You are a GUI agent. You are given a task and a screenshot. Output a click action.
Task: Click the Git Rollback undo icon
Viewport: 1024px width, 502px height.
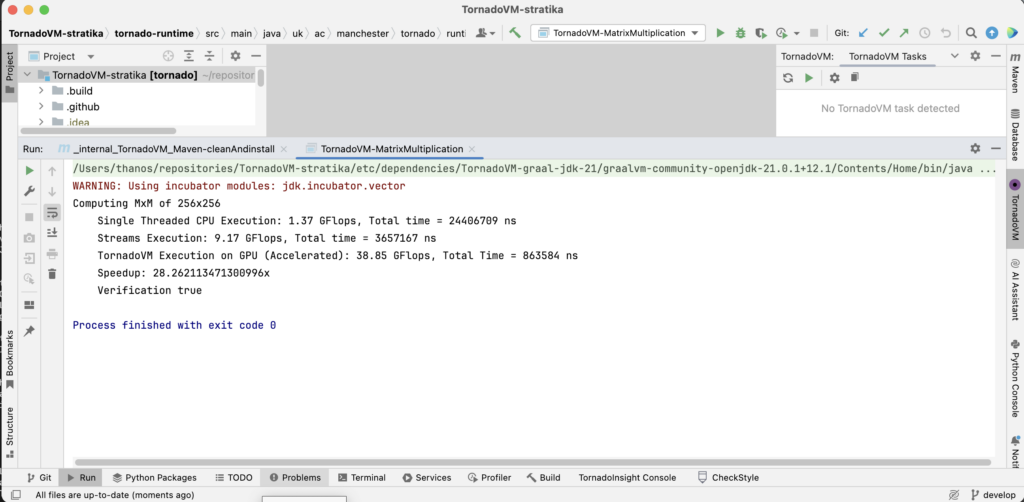coord(946,33)
